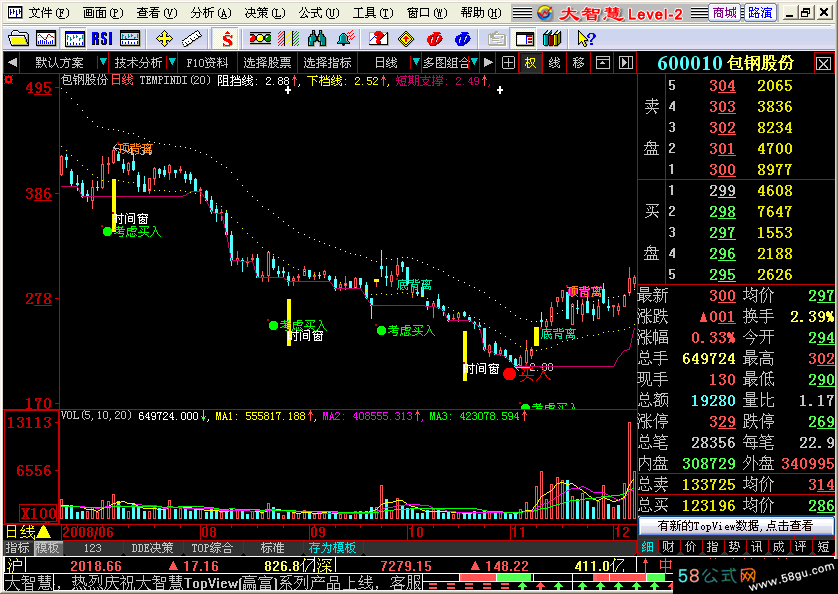The height and width of the screenshot is (594, 838).
Task: Click the red dollar sign icon
Action: coord(228,38)
